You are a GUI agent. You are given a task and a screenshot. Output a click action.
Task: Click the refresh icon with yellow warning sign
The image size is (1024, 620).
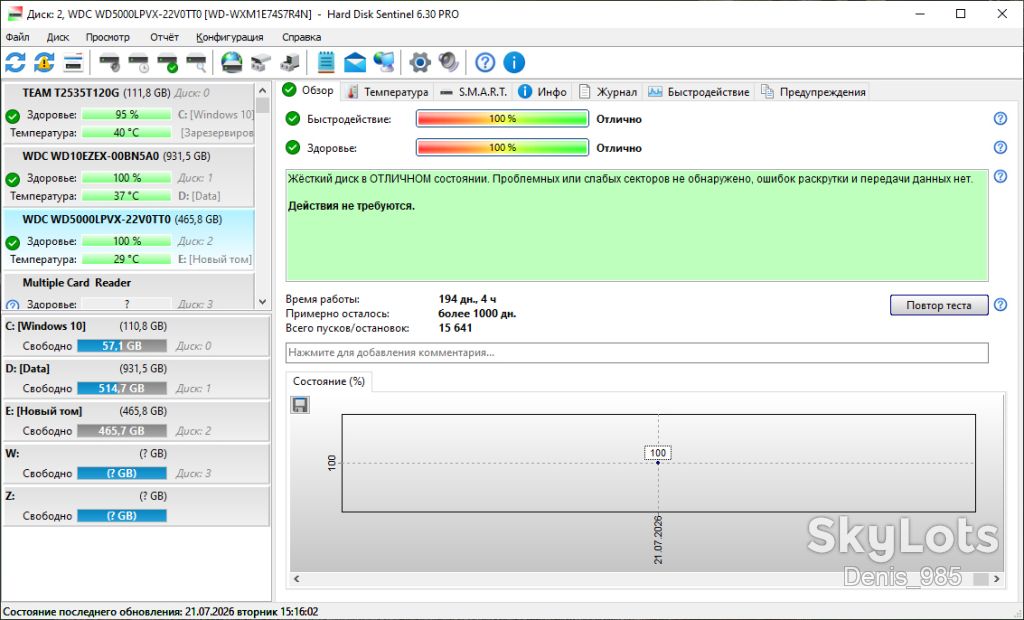tap(44, 63)
